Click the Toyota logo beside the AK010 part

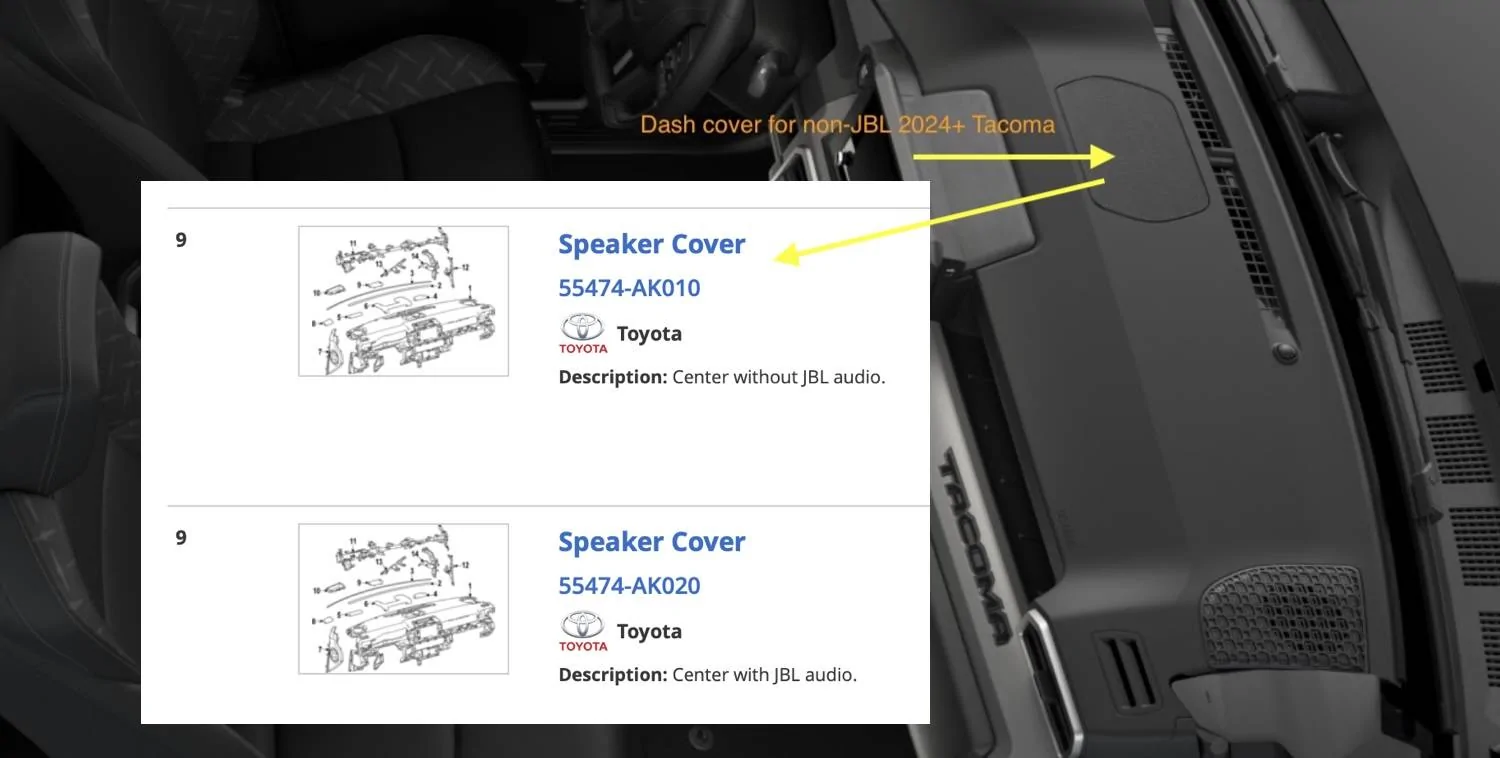point(583,333)
